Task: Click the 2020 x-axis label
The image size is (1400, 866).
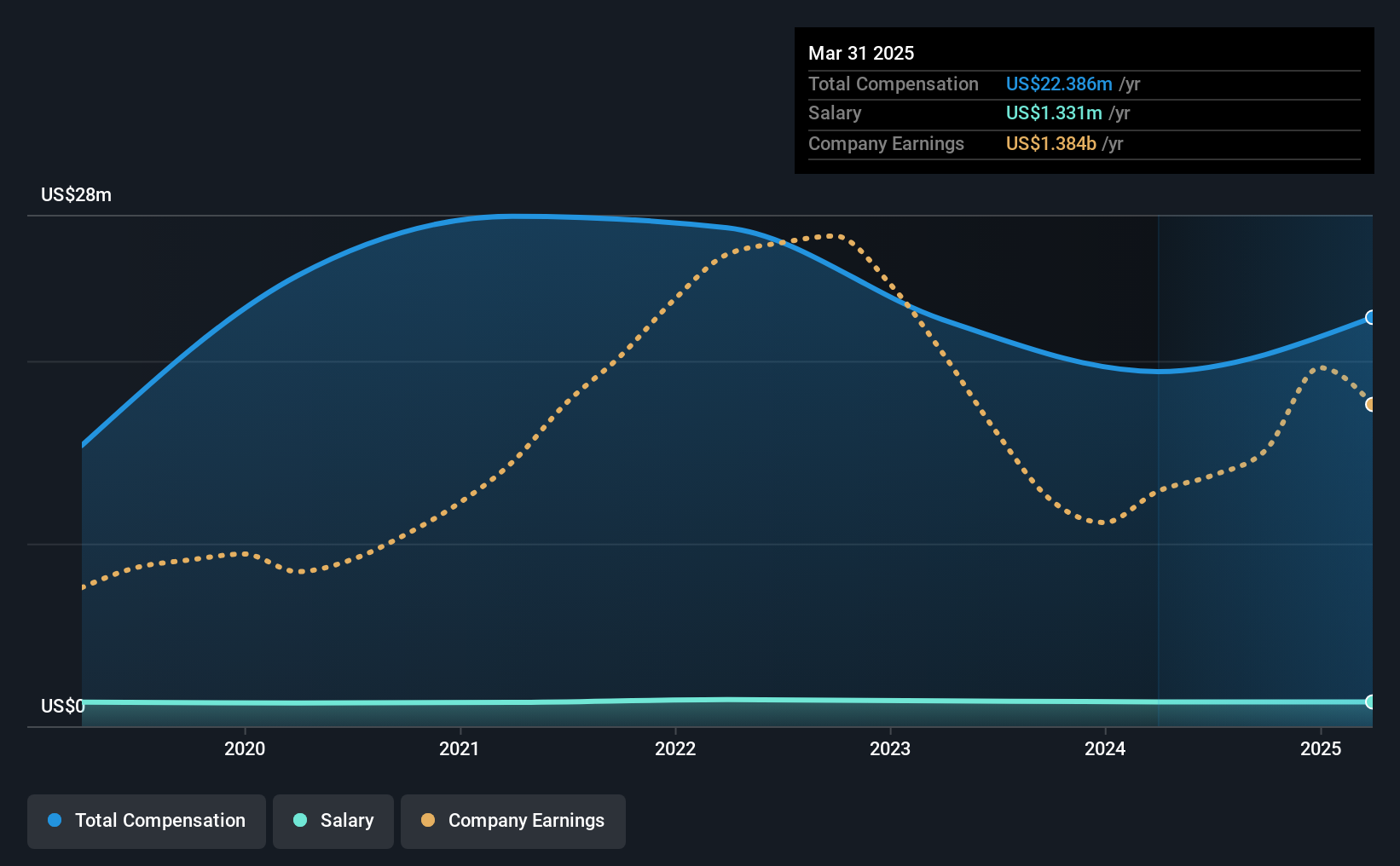Action: point(245,748)
